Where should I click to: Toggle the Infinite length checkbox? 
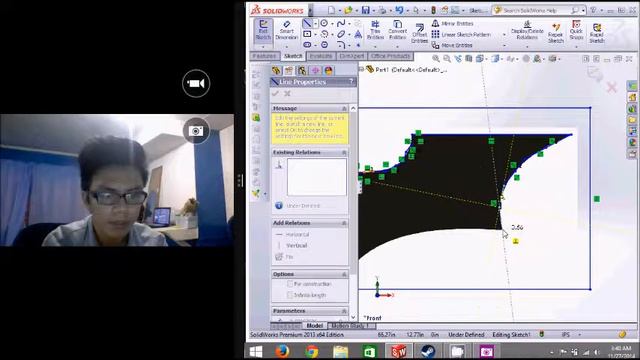(290, 295)
